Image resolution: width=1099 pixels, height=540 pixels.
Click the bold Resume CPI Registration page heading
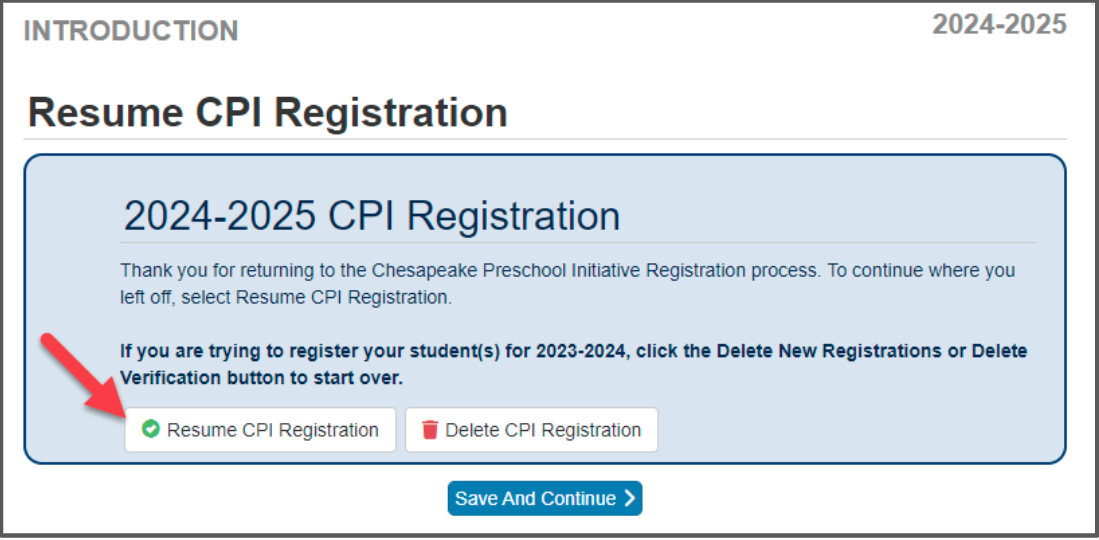tap(267, 113)
